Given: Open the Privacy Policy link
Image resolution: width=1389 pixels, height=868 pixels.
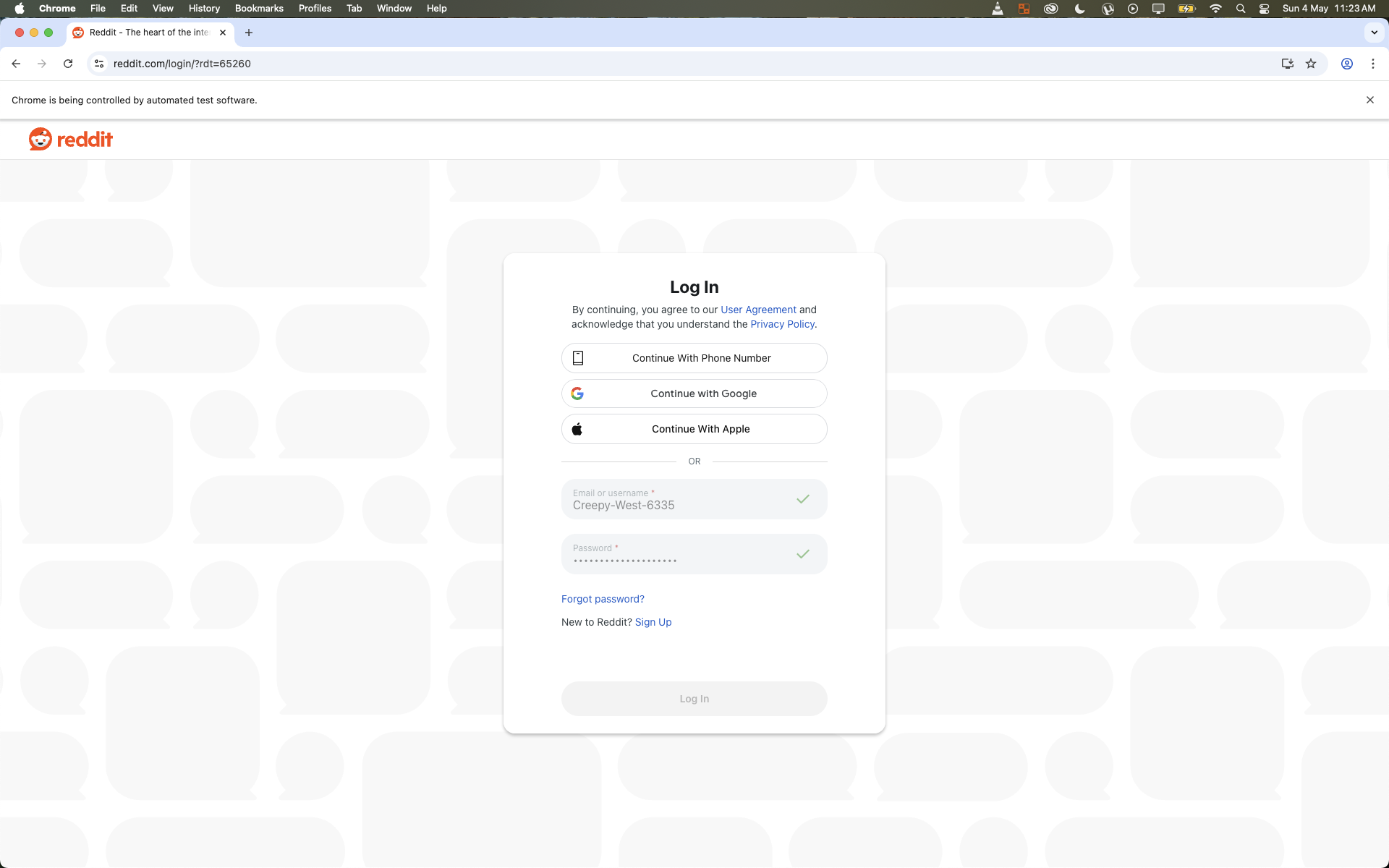Looking at the screenshot, I should click(782, 324).
